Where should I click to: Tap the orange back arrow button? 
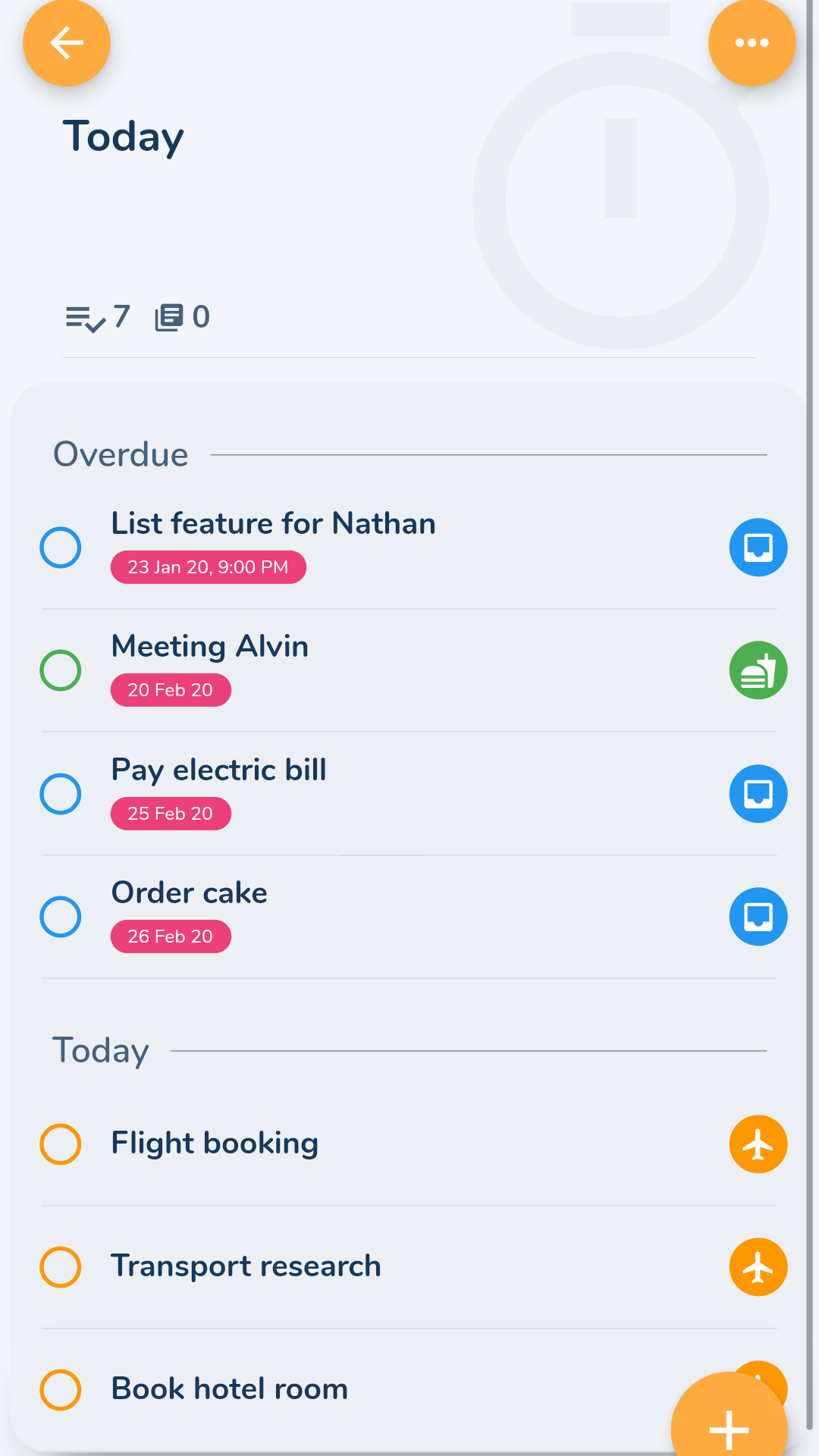point(67,43)
